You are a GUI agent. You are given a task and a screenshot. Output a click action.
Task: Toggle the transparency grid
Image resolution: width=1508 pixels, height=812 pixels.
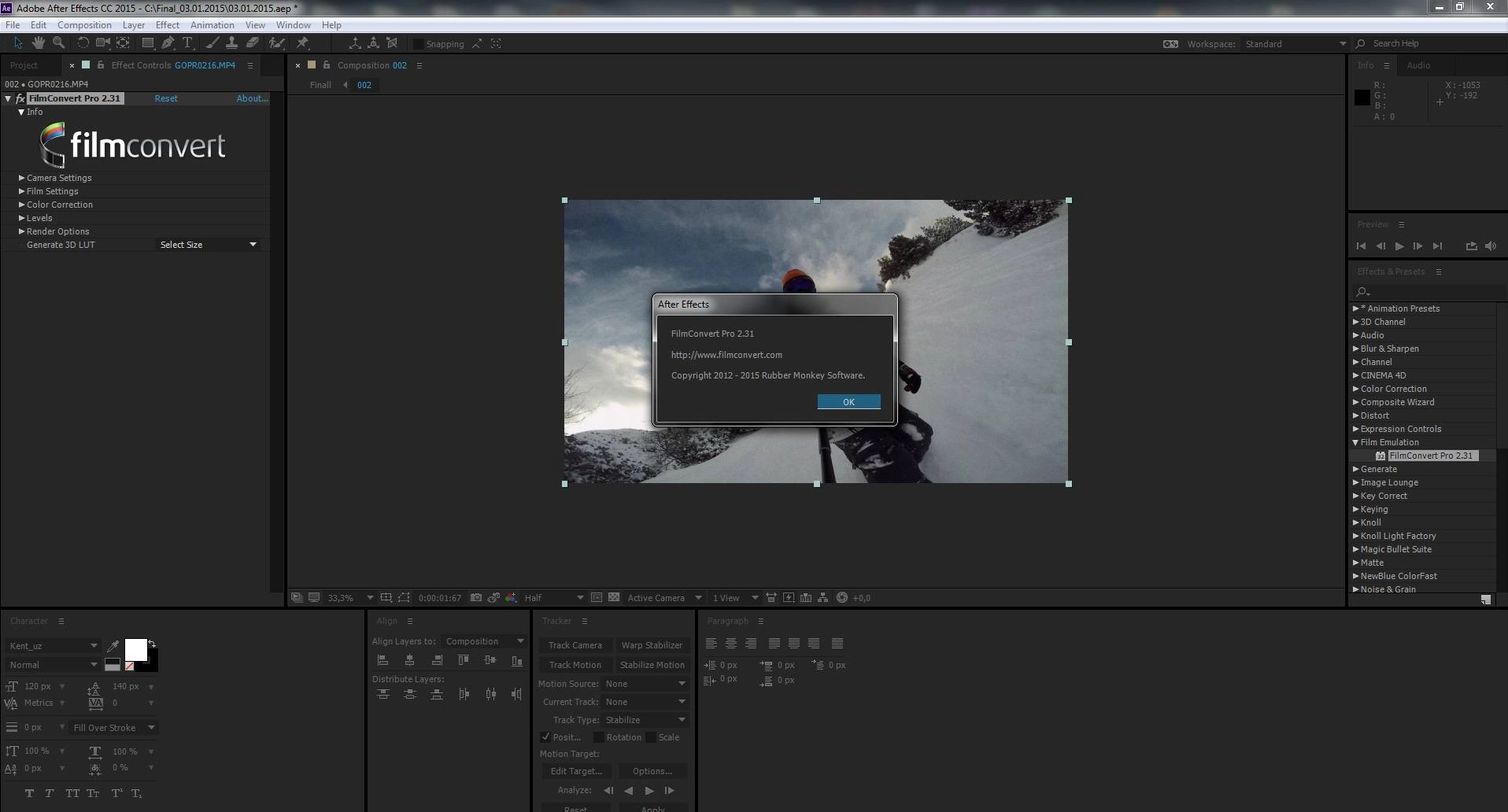tap(614, 598)
